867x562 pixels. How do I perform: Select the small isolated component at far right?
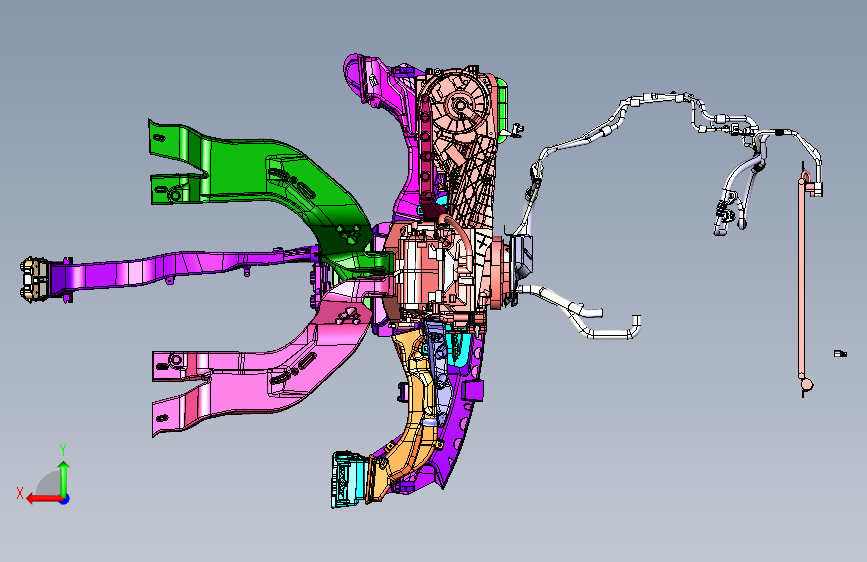point(840,353)
